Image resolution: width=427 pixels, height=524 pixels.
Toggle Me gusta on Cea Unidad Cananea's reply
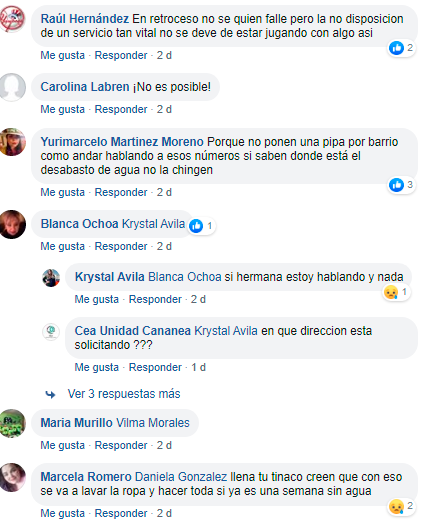pyautogui.click(x=97, y=367)
